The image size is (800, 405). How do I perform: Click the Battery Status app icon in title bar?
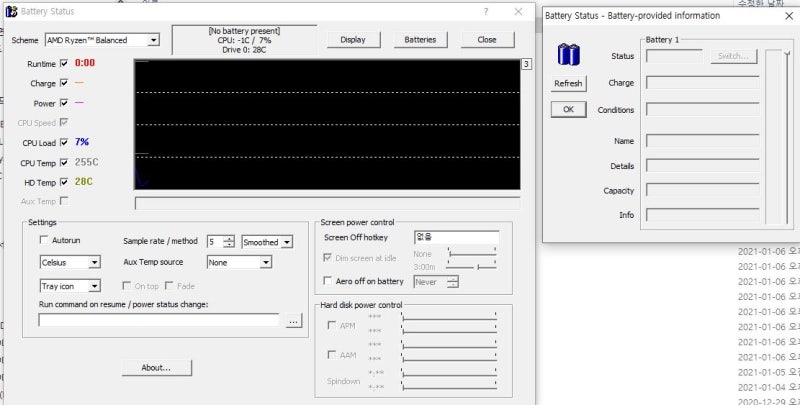(x=12, y=12)
